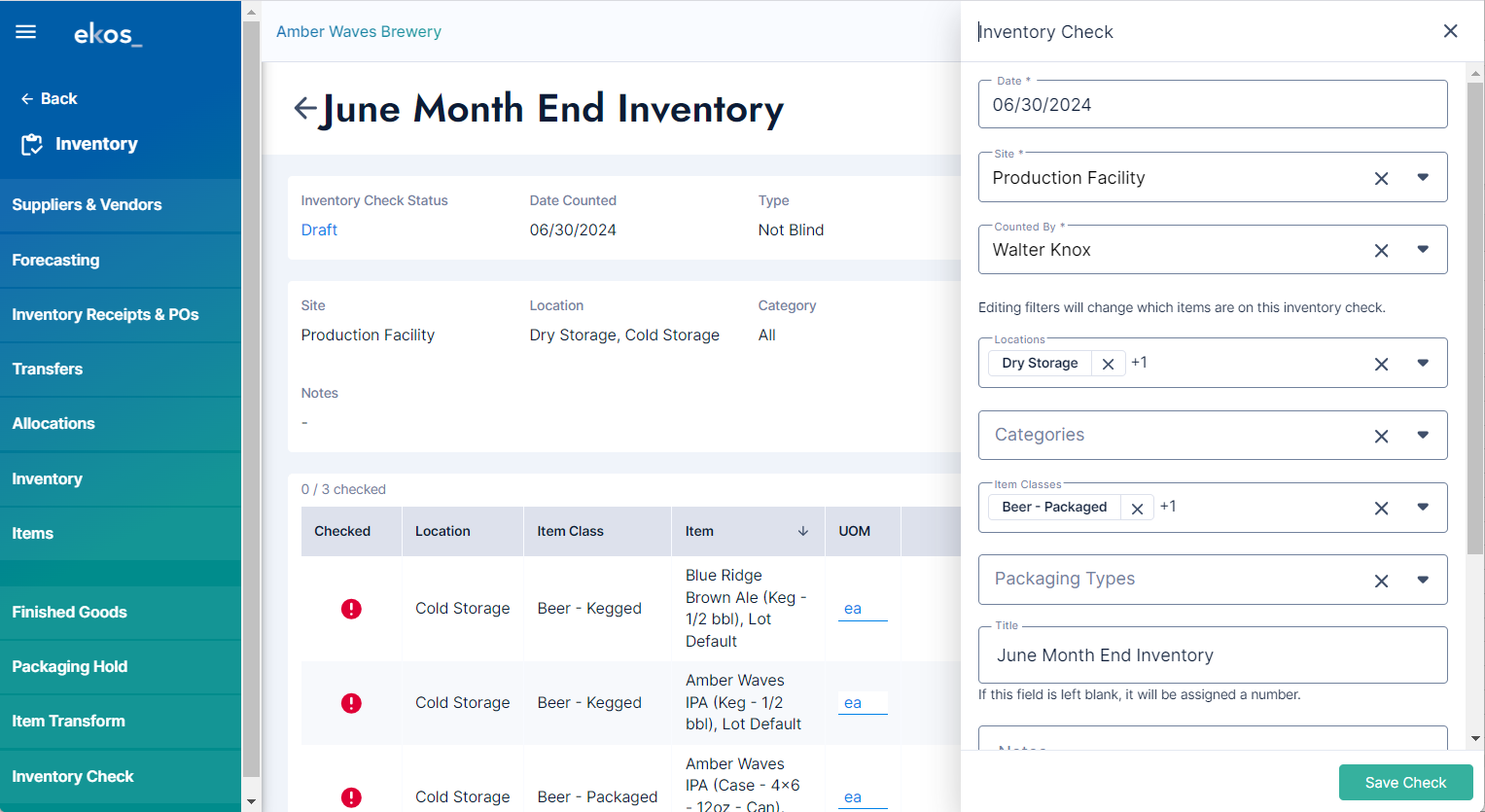The height and width of the screenshot is (812, 1485).
Task: Click the sidebar vertical scrollbar
Action: click(251, 399)
